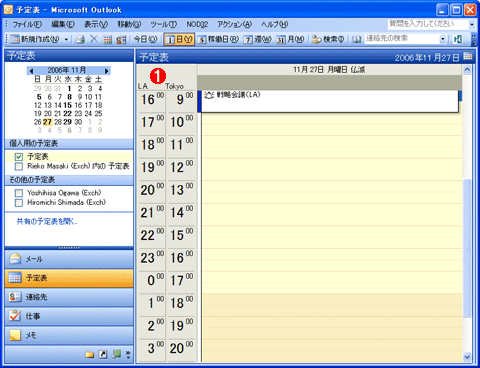The image size is (480, 368).
Task: Switch to Week view (週)
Action: click(257, 39)
